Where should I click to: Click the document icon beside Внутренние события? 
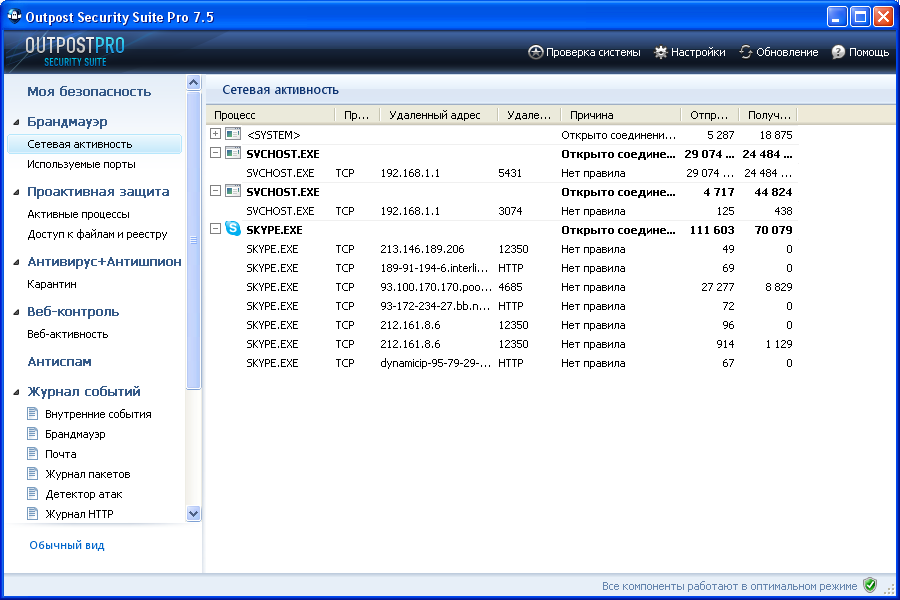coord(33,413)
